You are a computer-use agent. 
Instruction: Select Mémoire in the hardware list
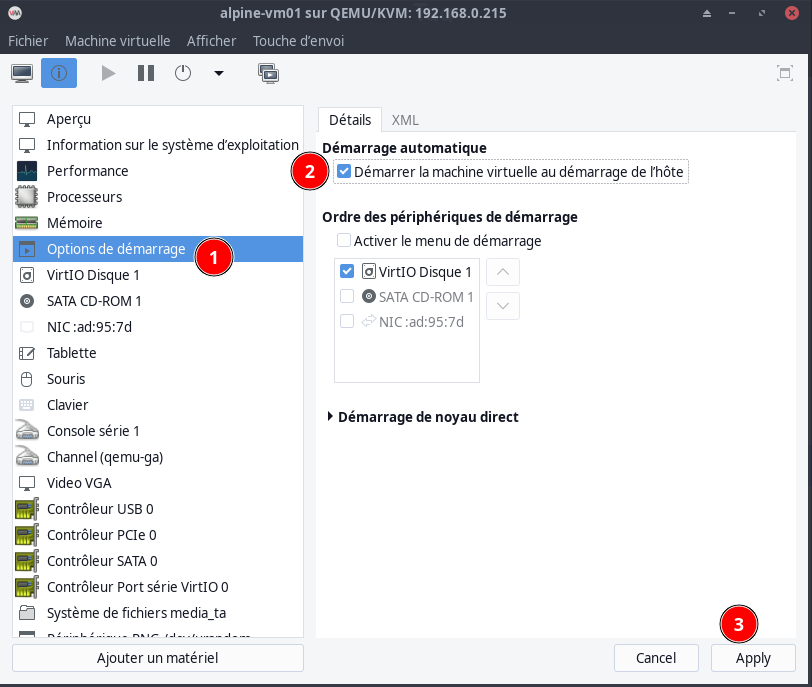(x=74, y=223)
